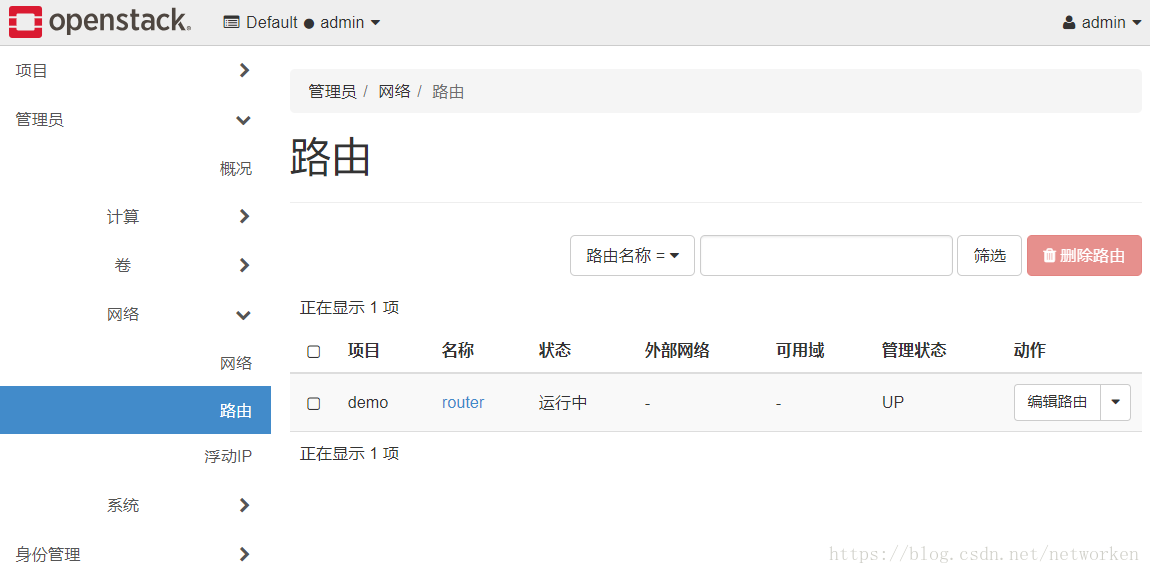The height and width of the screenshot is (574, 1150).
Task: Click the filter text input field
Action: [826, 256]
